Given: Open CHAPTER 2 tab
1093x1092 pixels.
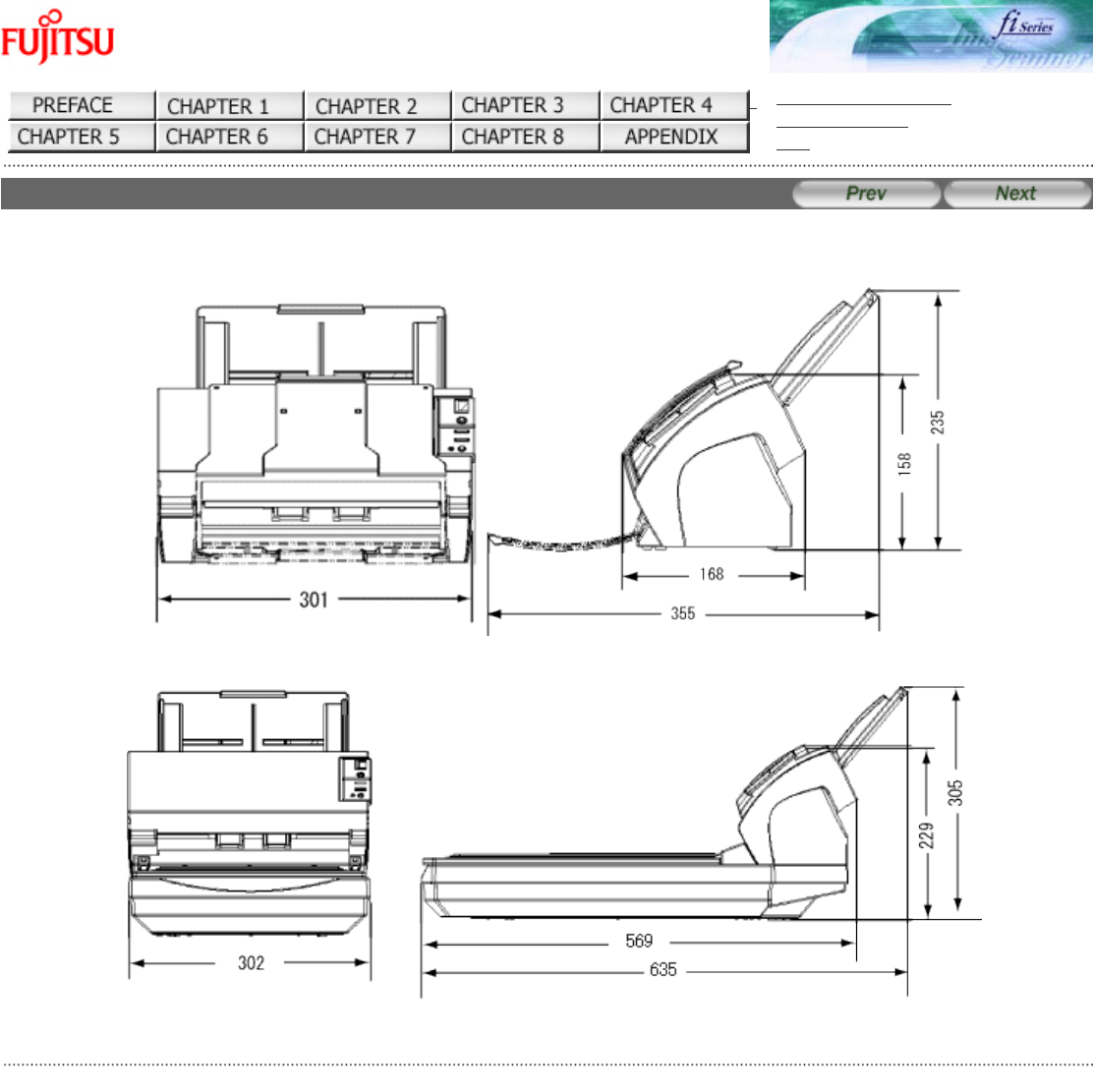Looking at the screenshot, I should tap(377, 105).
